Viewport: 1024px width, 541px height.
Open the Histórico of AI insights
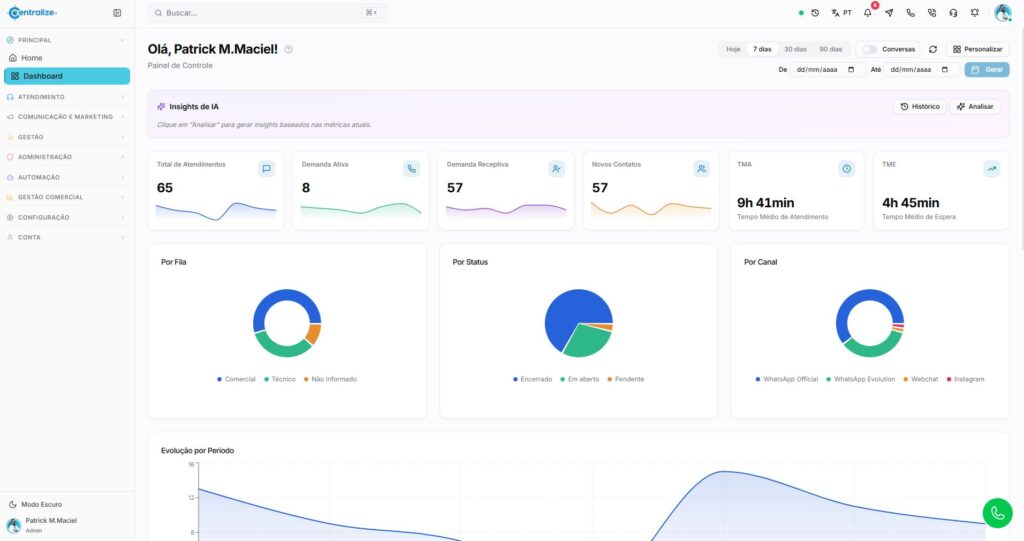[x=920, y=107]
